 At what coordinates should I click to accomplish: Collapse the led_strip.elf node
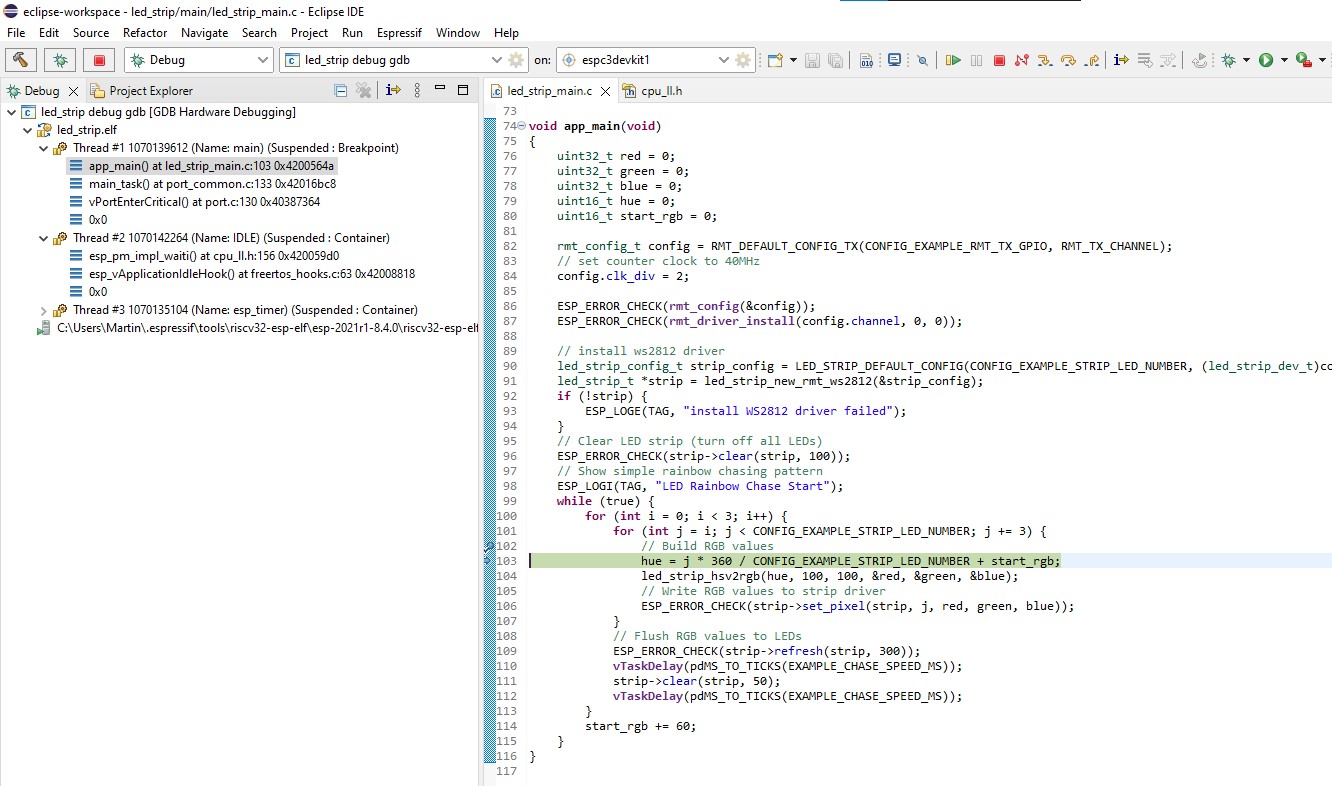coord(27,130)
